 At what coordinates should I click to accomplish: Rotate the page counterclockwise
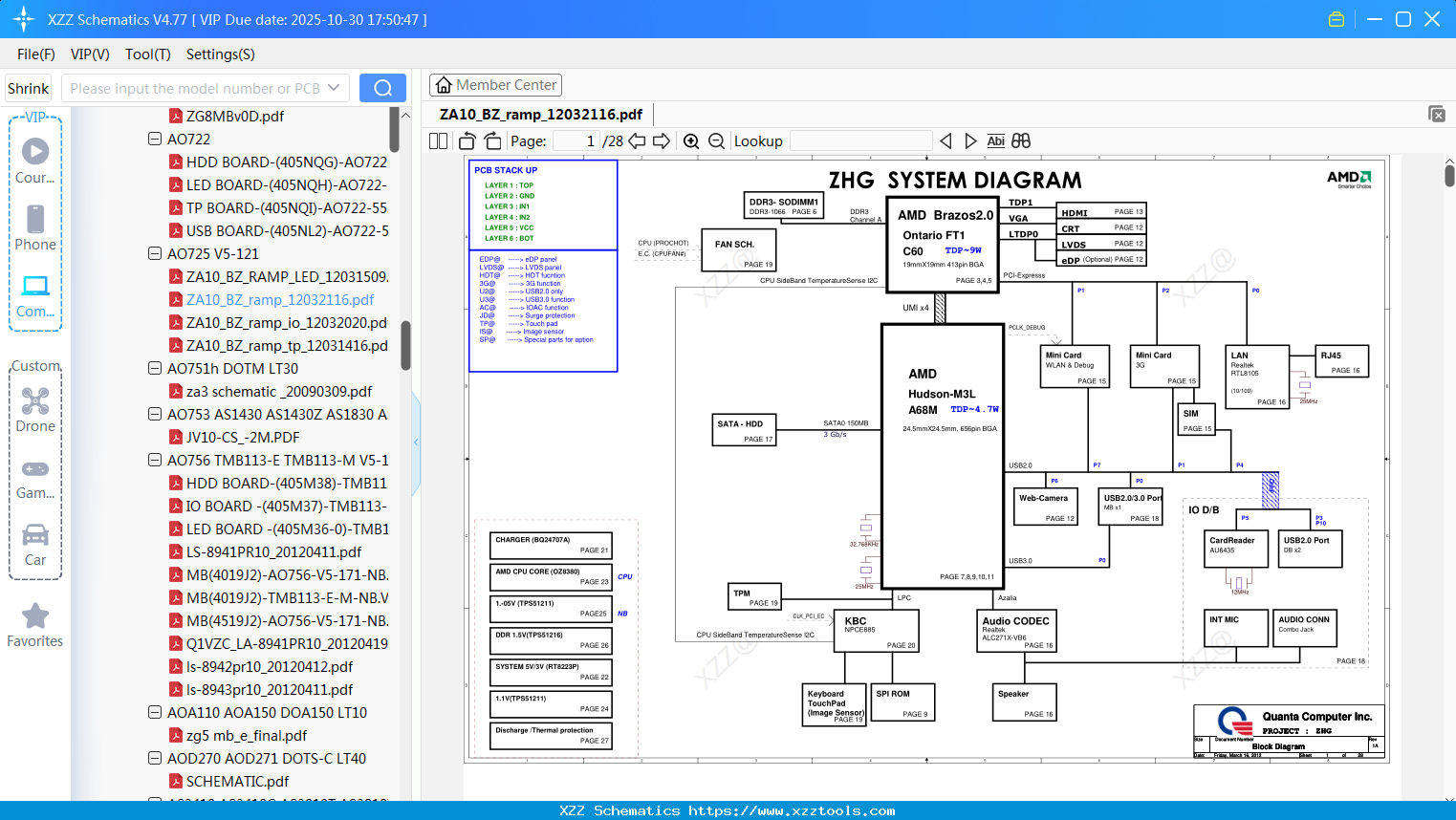467,141
